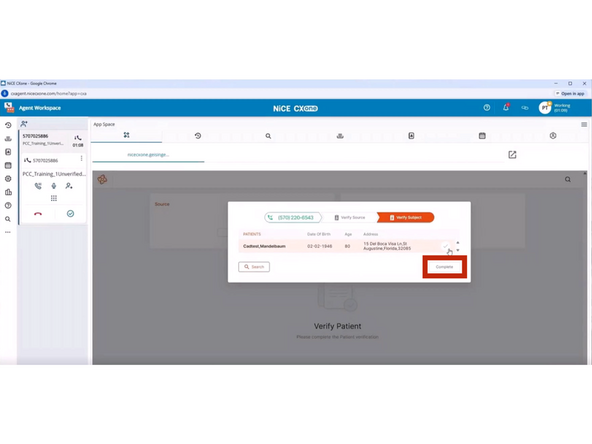
Task: Click the Complete button
Action: [x=444, y=267]
